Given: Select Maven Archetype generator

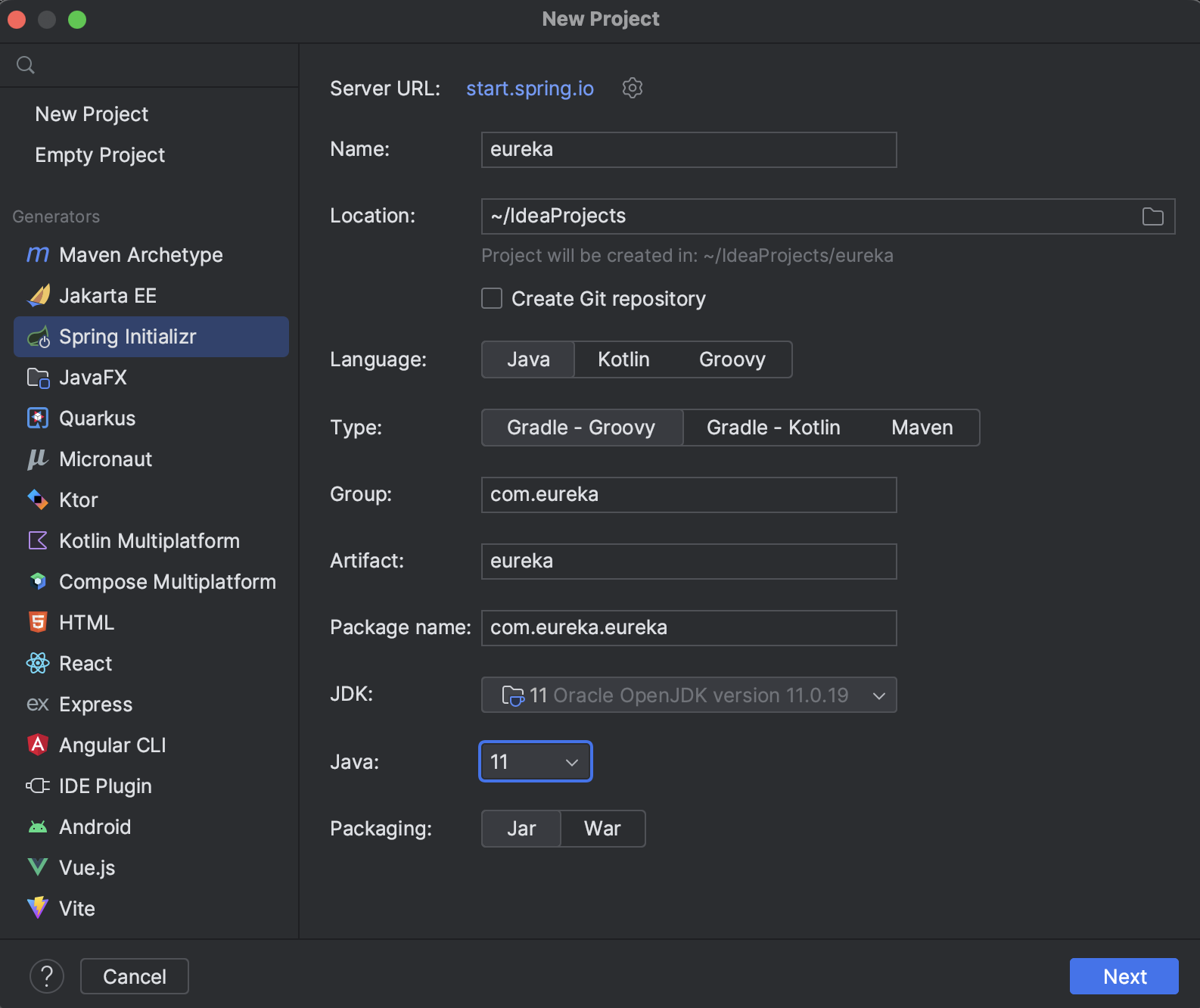Looking at the screenshot, I should click(x=151, y=255).
